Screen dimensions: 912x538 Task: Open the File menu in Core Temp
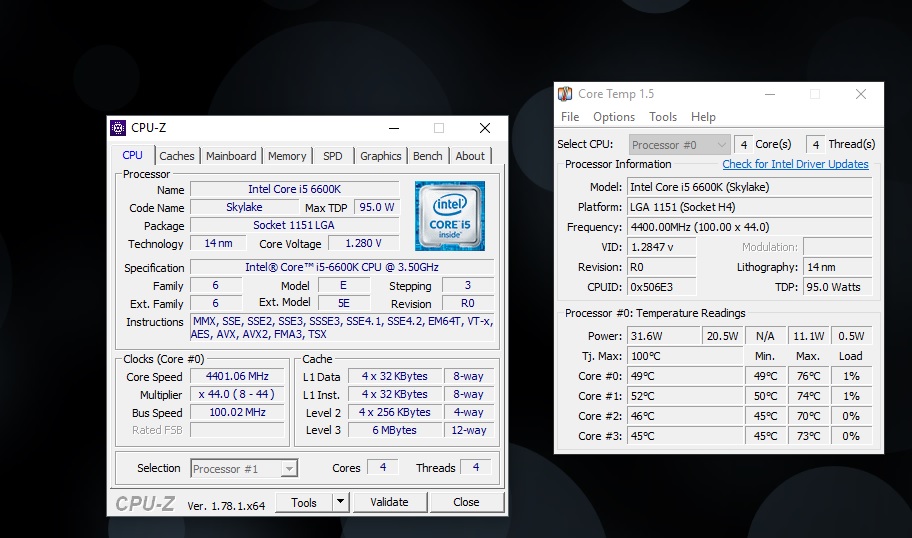click(x=570, y=117)
